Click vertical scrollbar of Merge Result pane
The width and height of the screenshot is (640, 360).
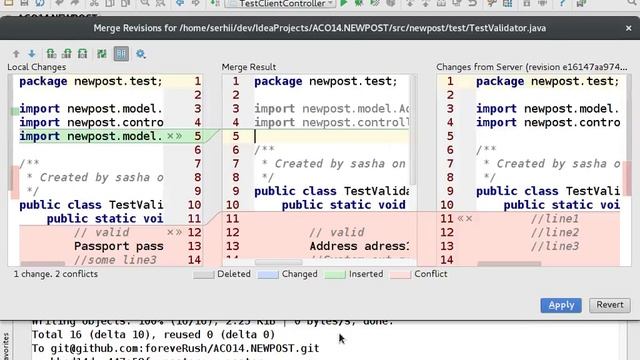tap(413, 130)
